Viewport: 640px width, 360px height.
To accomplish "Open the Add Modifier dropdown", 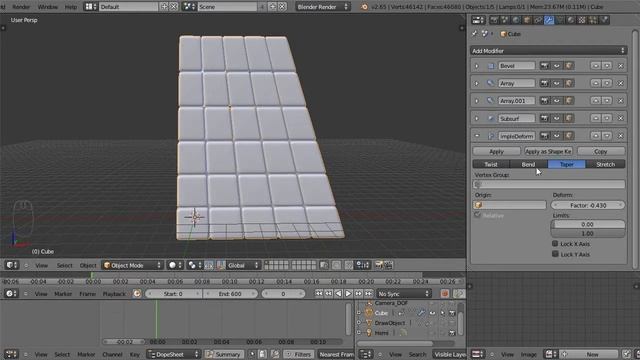I will [548, 51].
